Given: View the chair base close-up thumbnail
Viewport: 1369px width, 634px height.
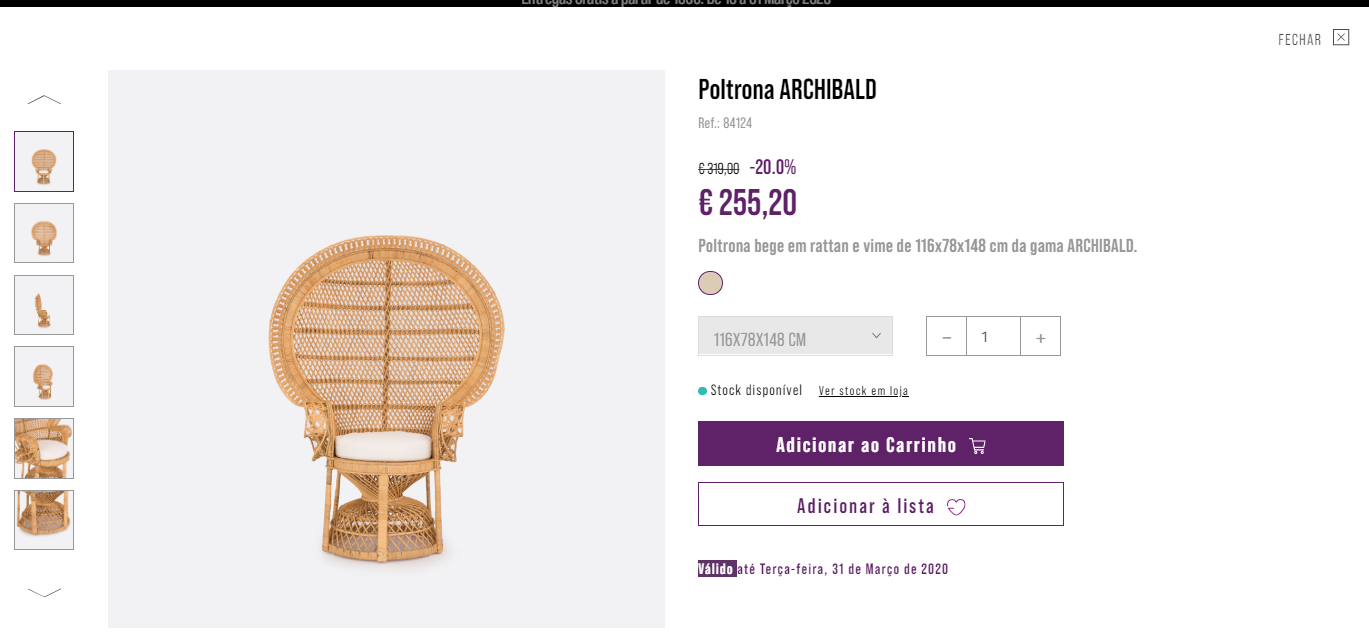Looking at the screenshot, I should [x=44, y=520].
